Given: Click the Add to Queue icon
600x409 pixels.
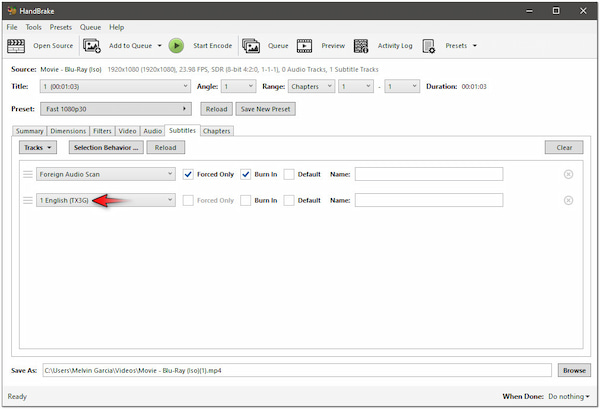Looking at the screenshot, I should (92, 45).
